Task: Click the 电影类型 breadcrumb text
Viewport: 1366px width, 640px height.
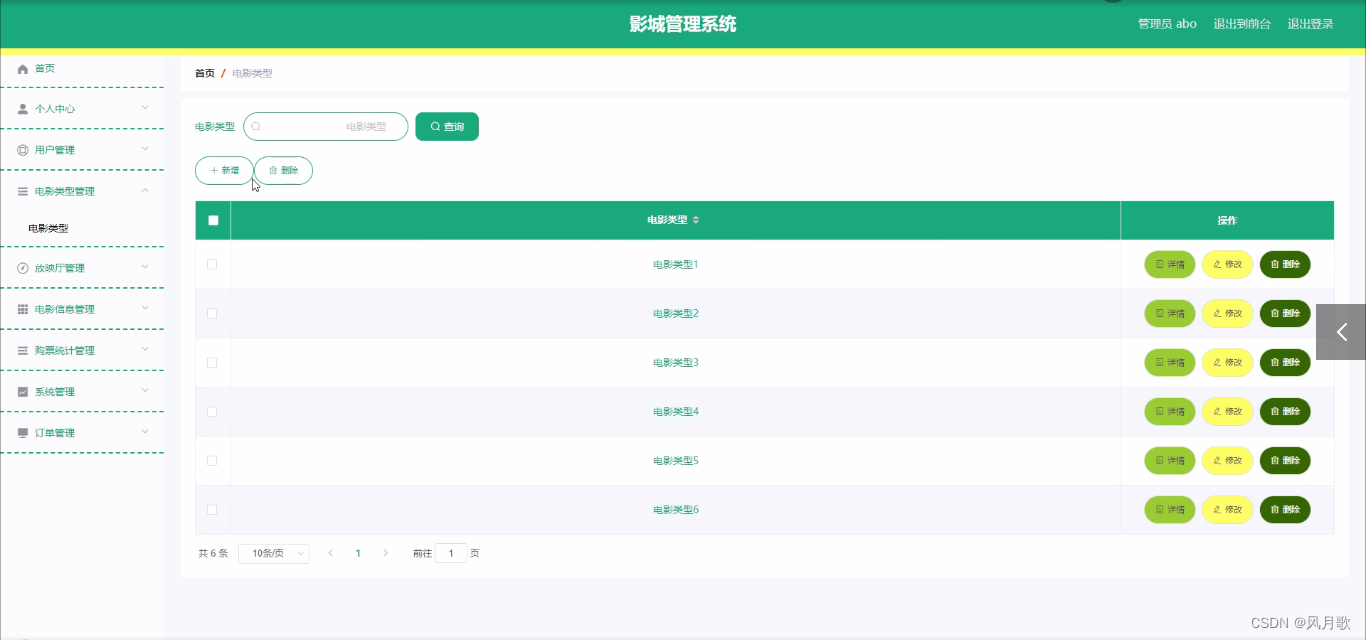Action: [x=252, y=73]
